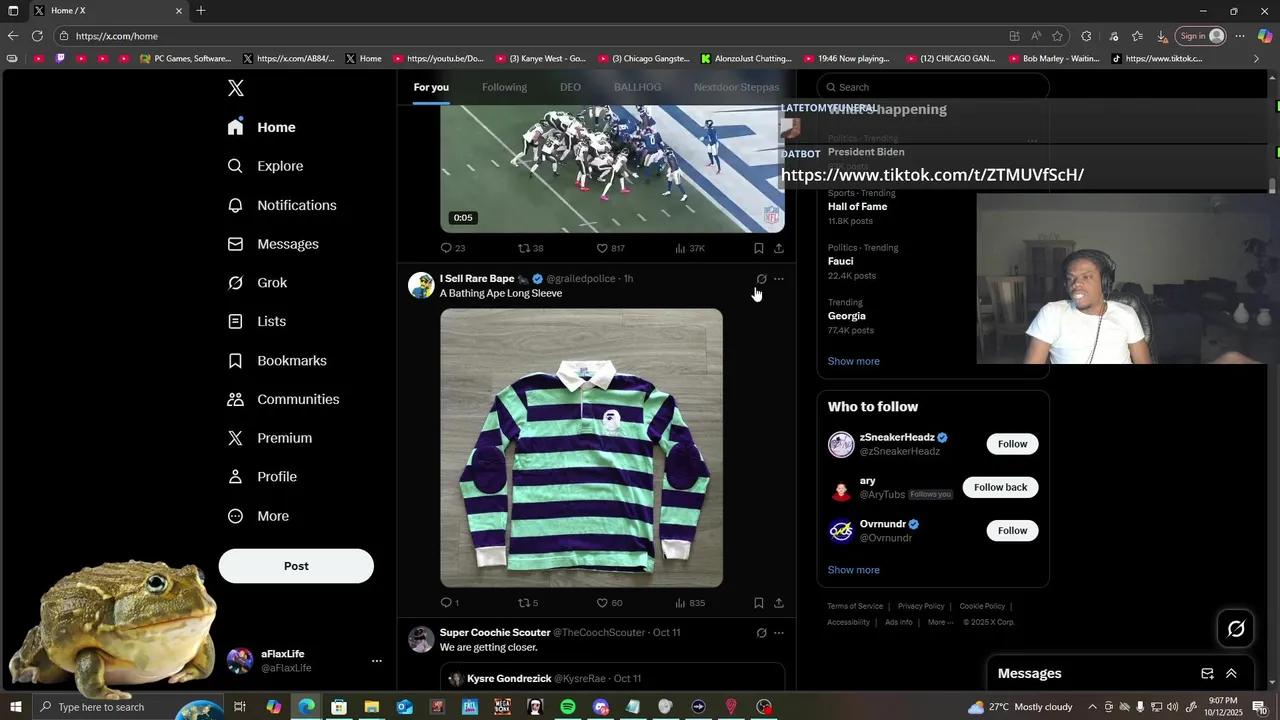Follow zSneakerHeadz
This screenshot has height=720, width=1280.
[x=1012, y=444]
